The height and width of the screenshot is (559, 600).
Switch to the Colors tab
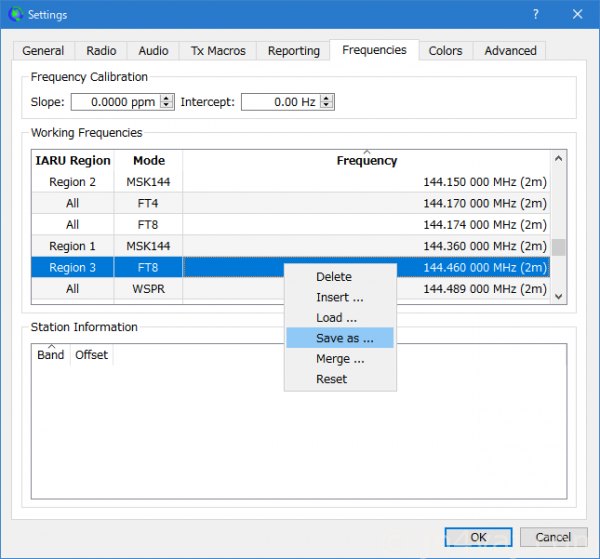tap(445, 51)
